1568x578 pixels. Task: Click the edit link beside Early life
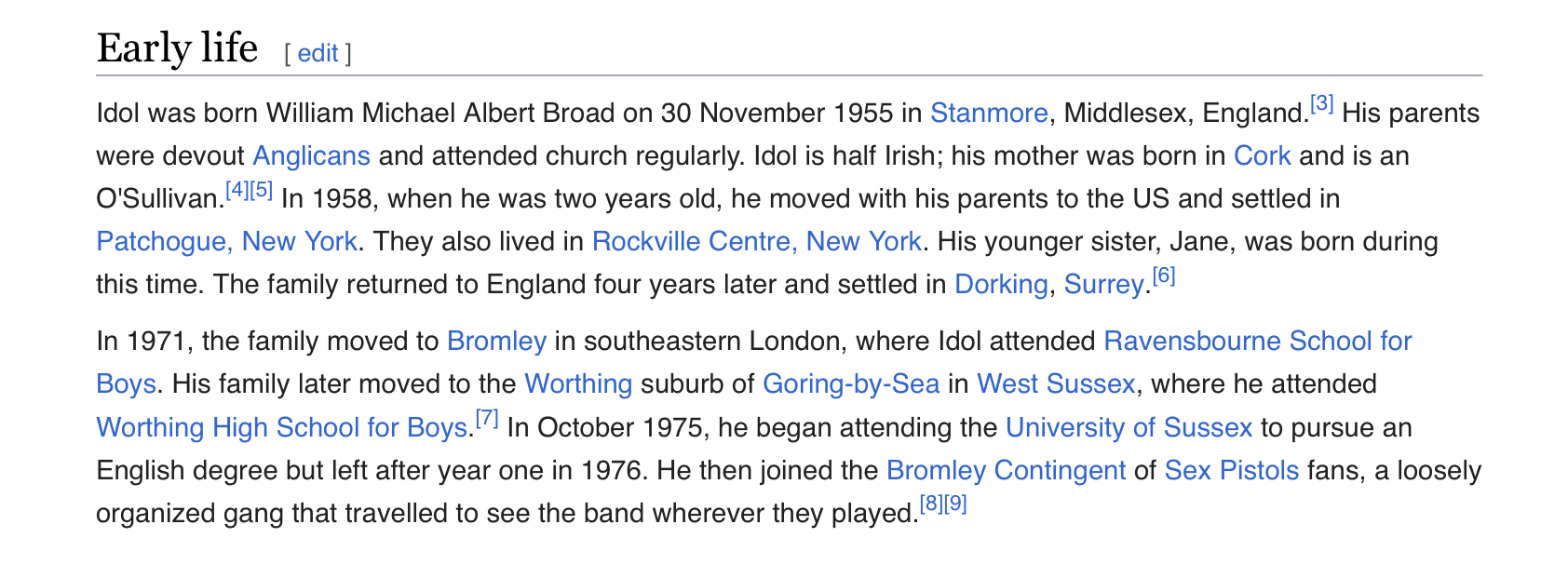pos(318,54)
